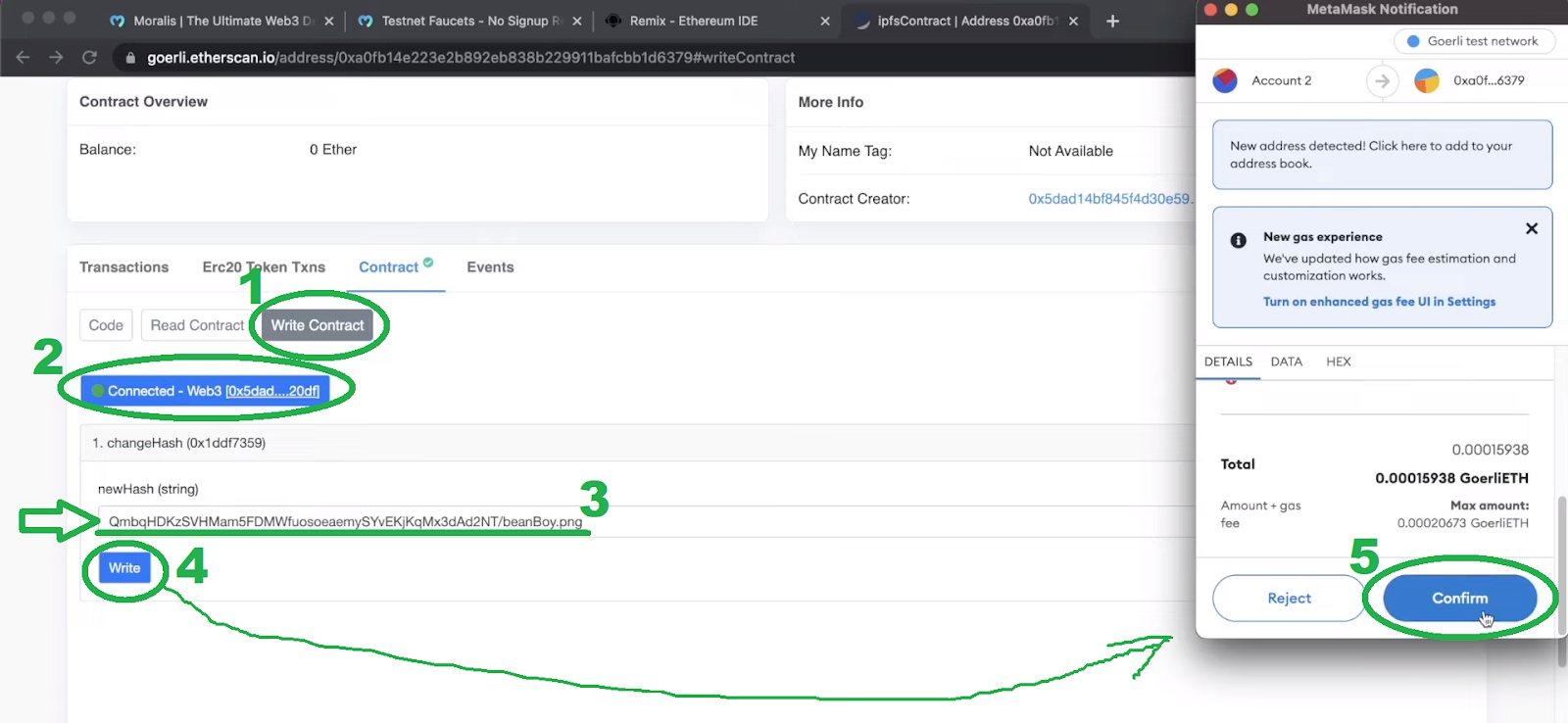Click new address detected notice
This screenshot has height=723, width=1568.
1382,155
